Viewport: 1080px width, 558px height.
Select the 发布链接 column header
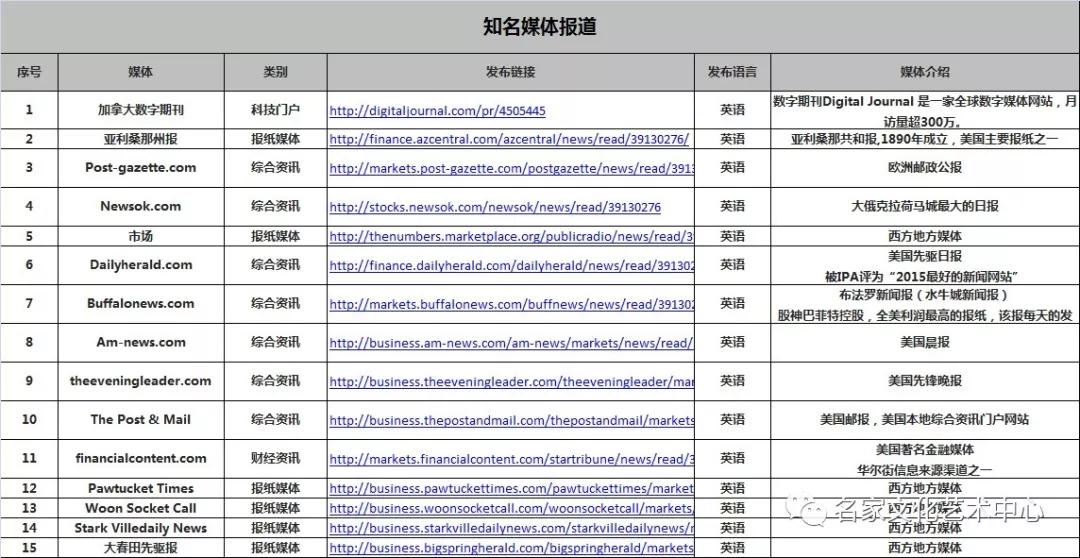(510, 72)
